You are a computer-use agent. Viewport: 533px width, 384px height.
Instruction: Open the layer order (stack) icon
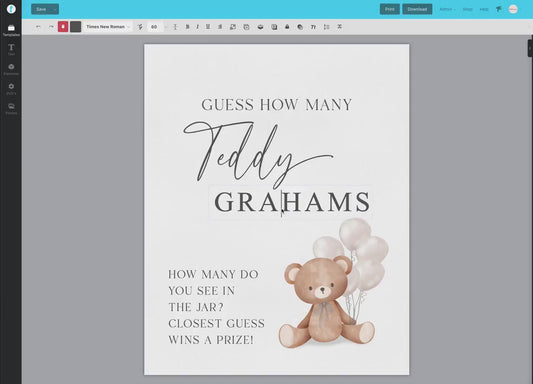pos(260,27)
